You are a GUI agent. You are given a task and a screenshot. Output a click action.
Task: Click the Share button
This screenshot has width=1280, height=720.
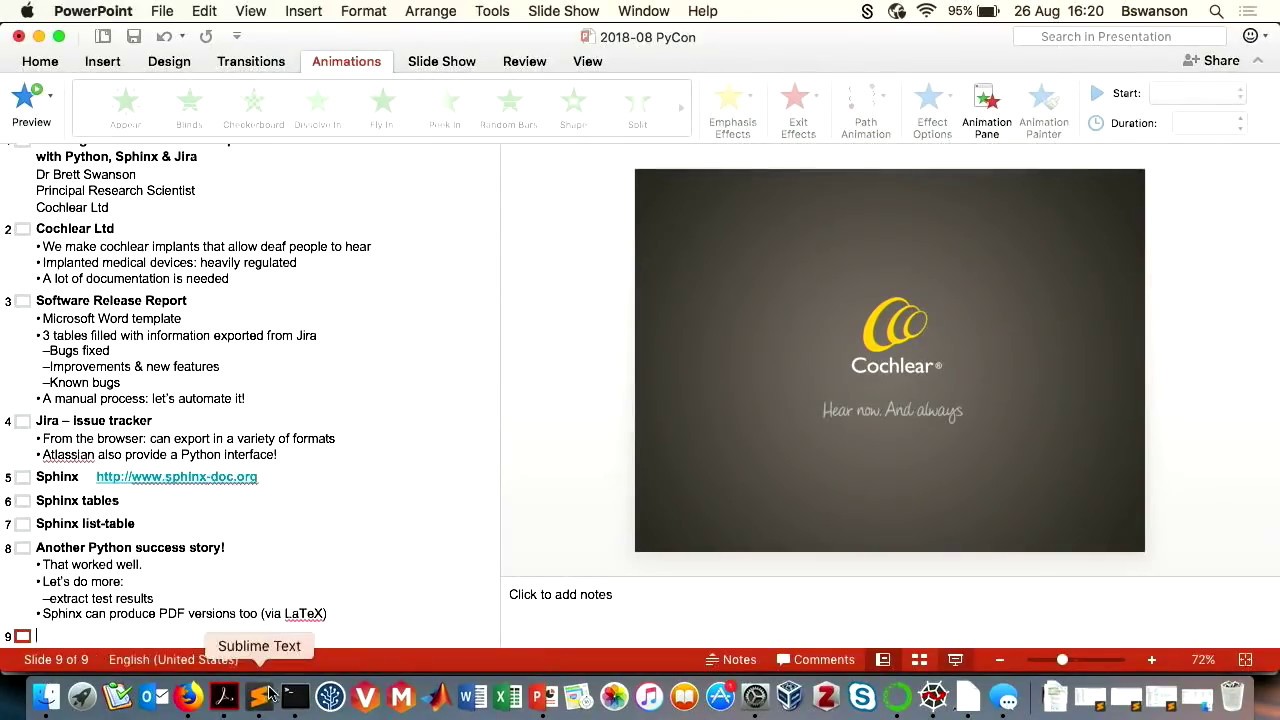(x=1211, y=61)
